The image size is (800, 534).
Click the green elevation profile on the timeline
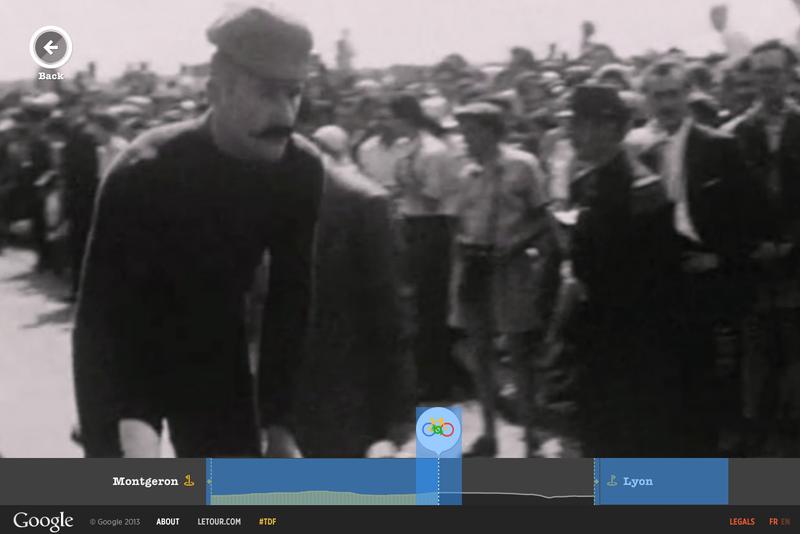324,498
